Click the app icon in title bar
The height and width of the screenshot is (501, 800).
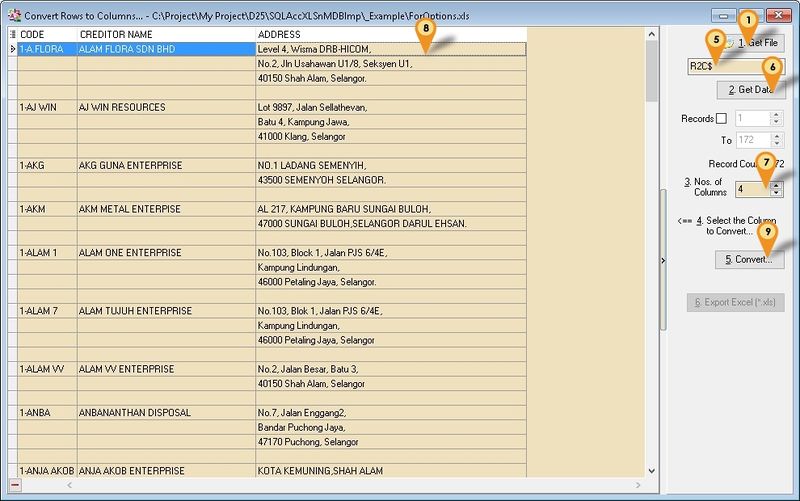[13, 16]
